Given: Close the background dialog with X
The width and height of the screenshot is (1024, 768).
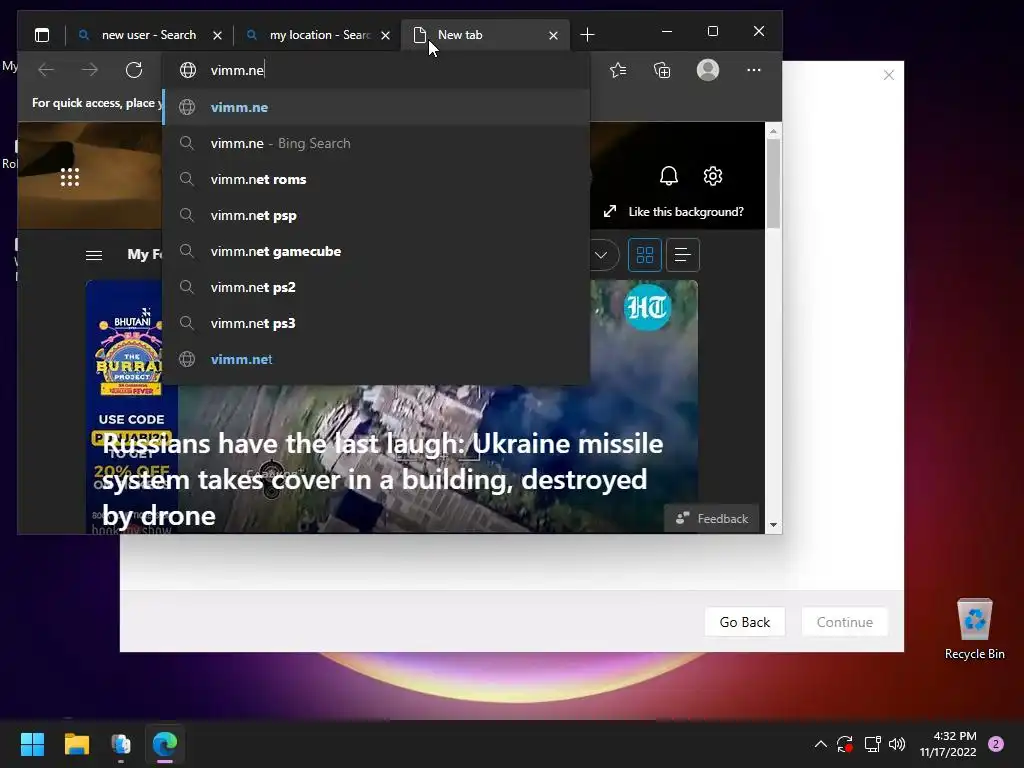Looking at the screenshot, I should (888, 75).
